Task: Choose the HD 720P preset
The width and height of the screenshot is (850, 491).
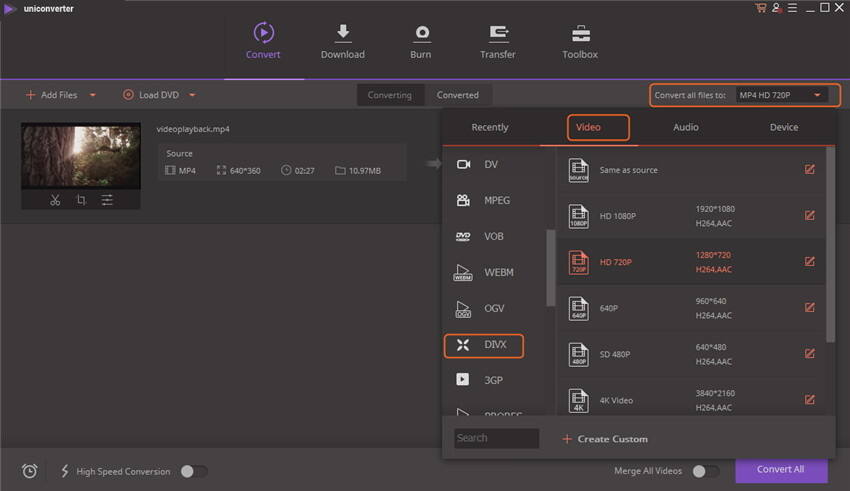Action: [691, 262]
